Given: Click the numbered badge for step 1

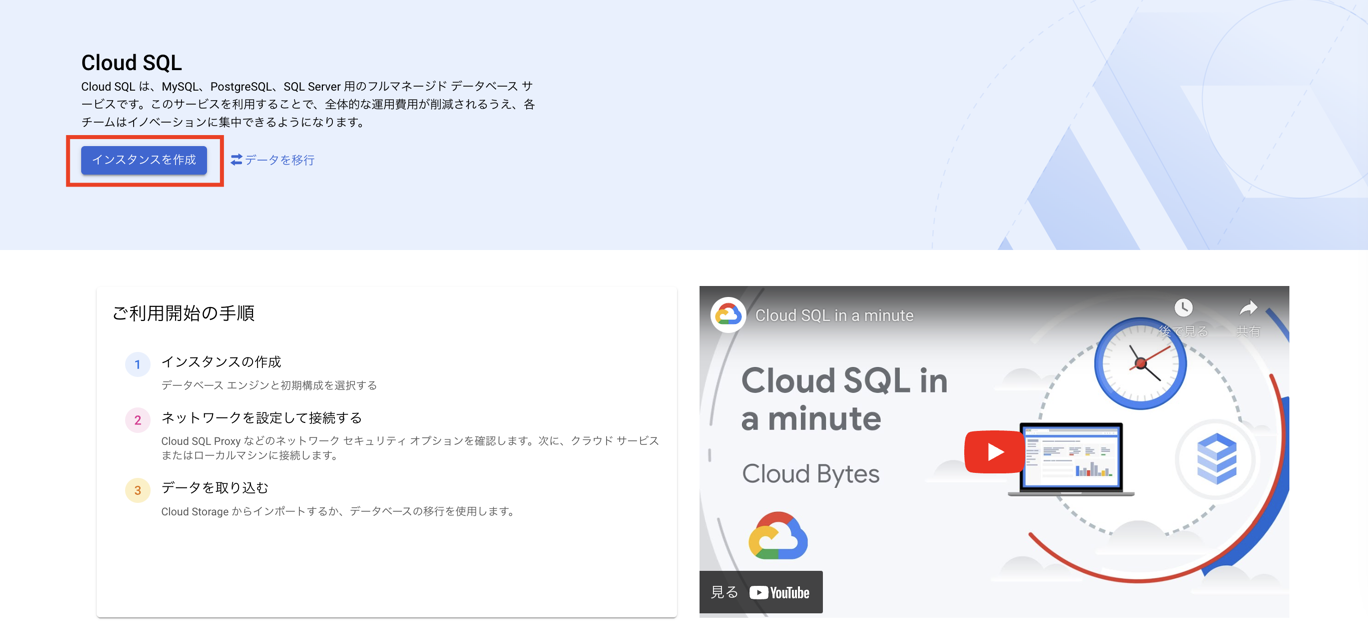Looking at the screenshot, I should point(137,364).
